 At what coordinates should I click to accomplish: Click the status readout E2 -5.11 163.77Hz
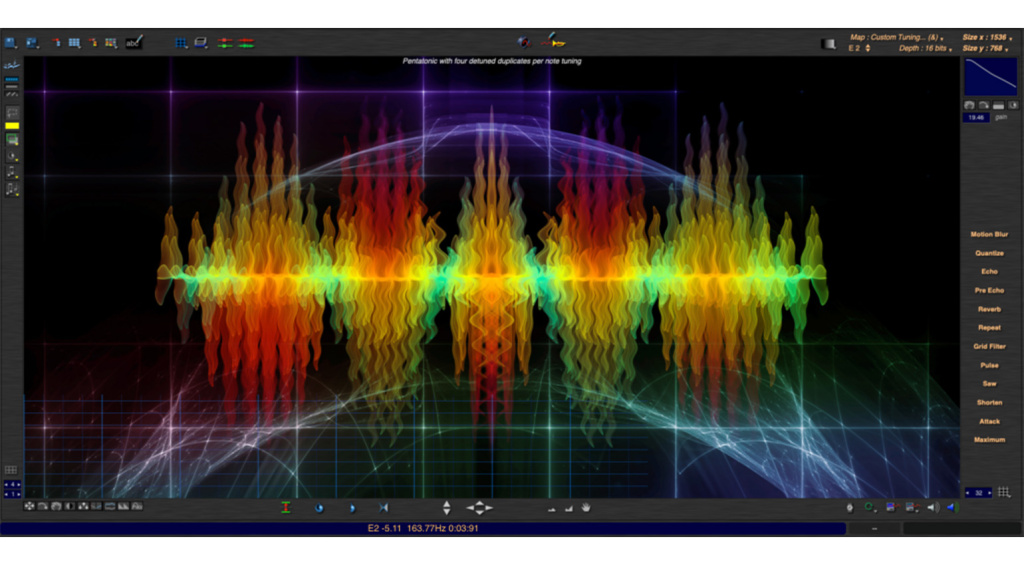423,528
